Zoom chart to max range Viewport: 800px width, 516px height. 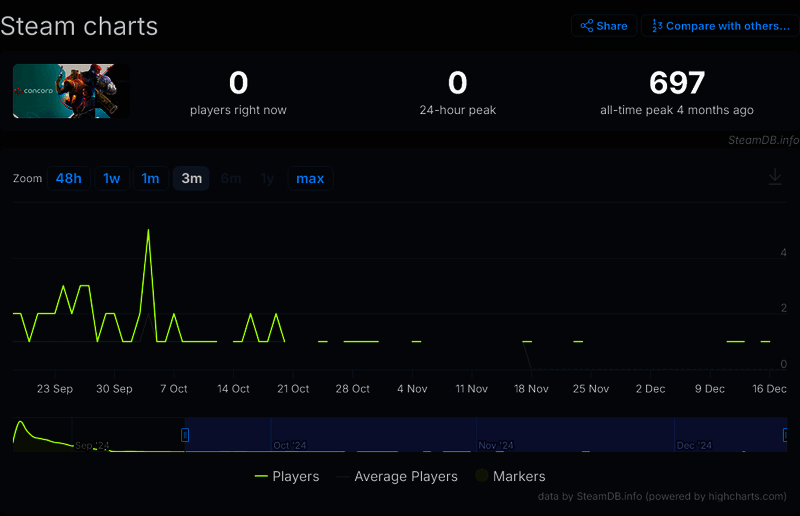click(x=310, y=178)
